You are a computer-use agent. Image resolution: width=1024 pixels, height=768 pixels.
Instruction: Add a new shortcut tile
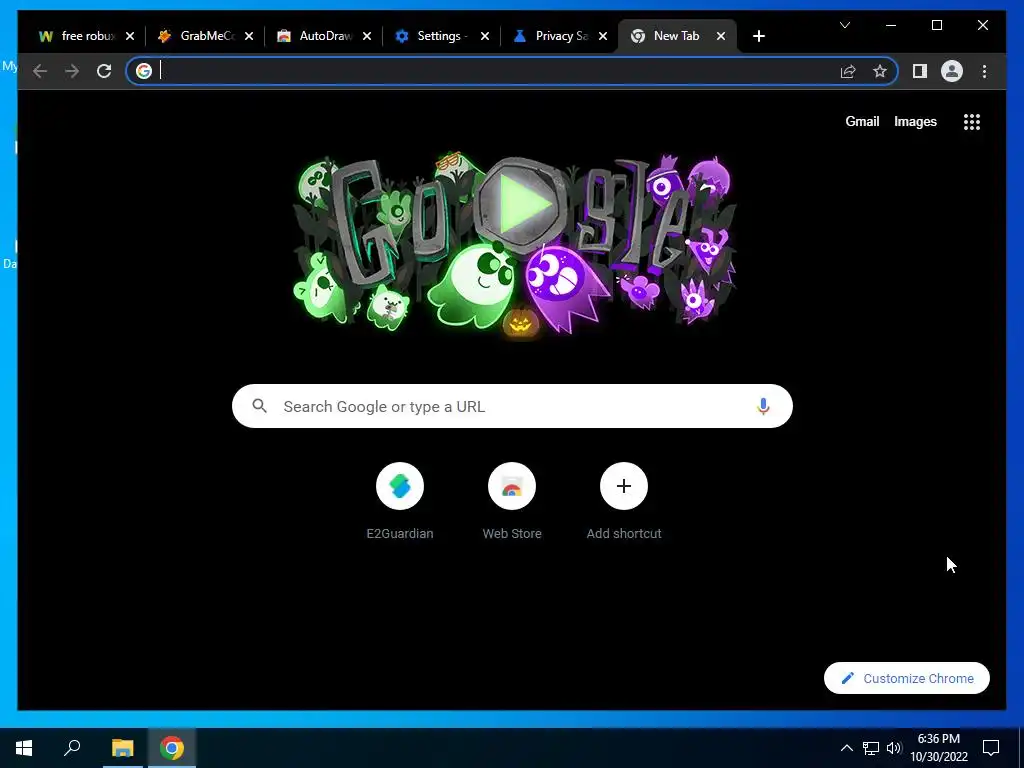[x=624, y=501]
